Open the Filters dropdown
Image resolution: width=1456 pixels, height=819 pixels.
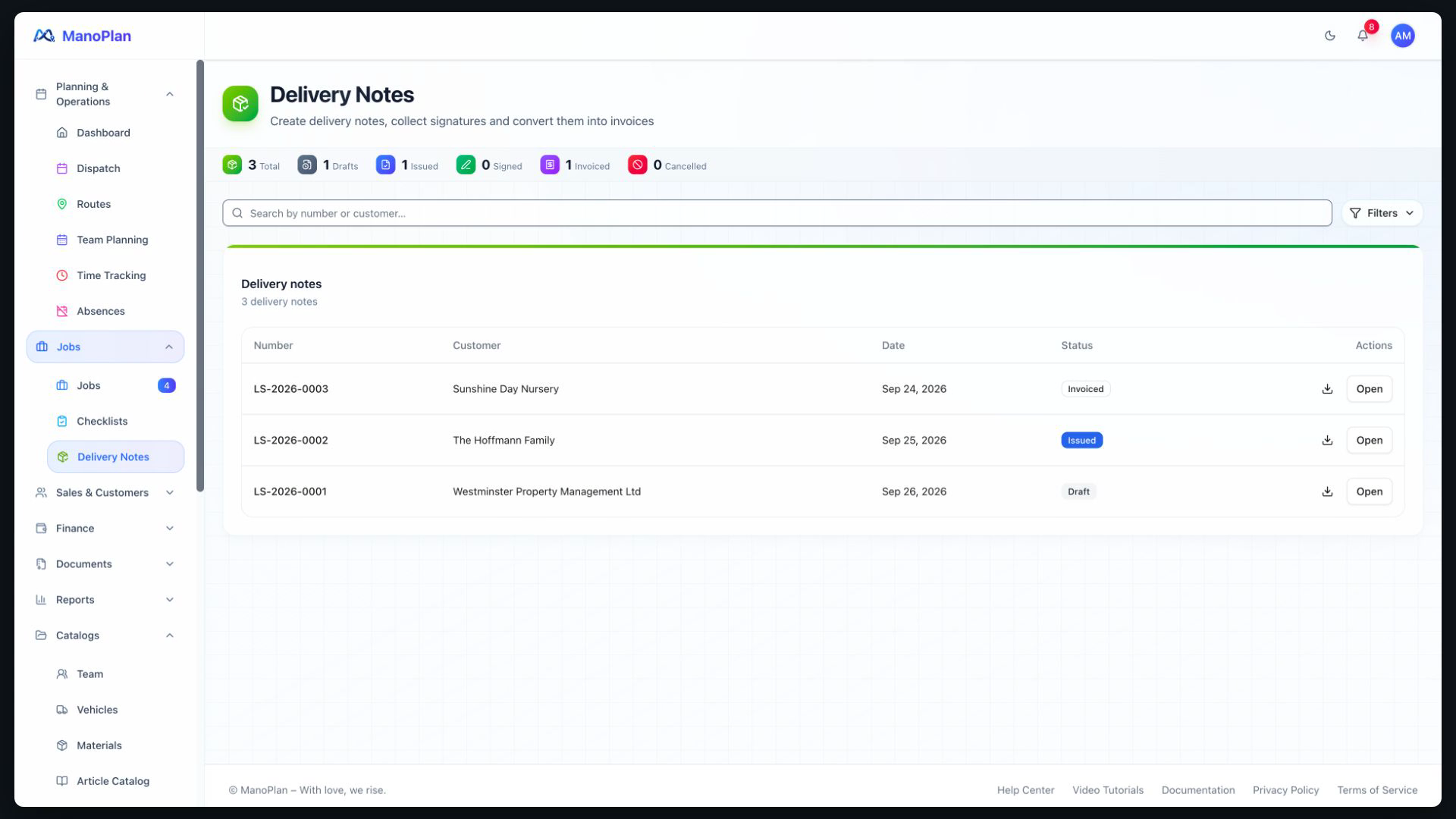tap(1382, 213)
